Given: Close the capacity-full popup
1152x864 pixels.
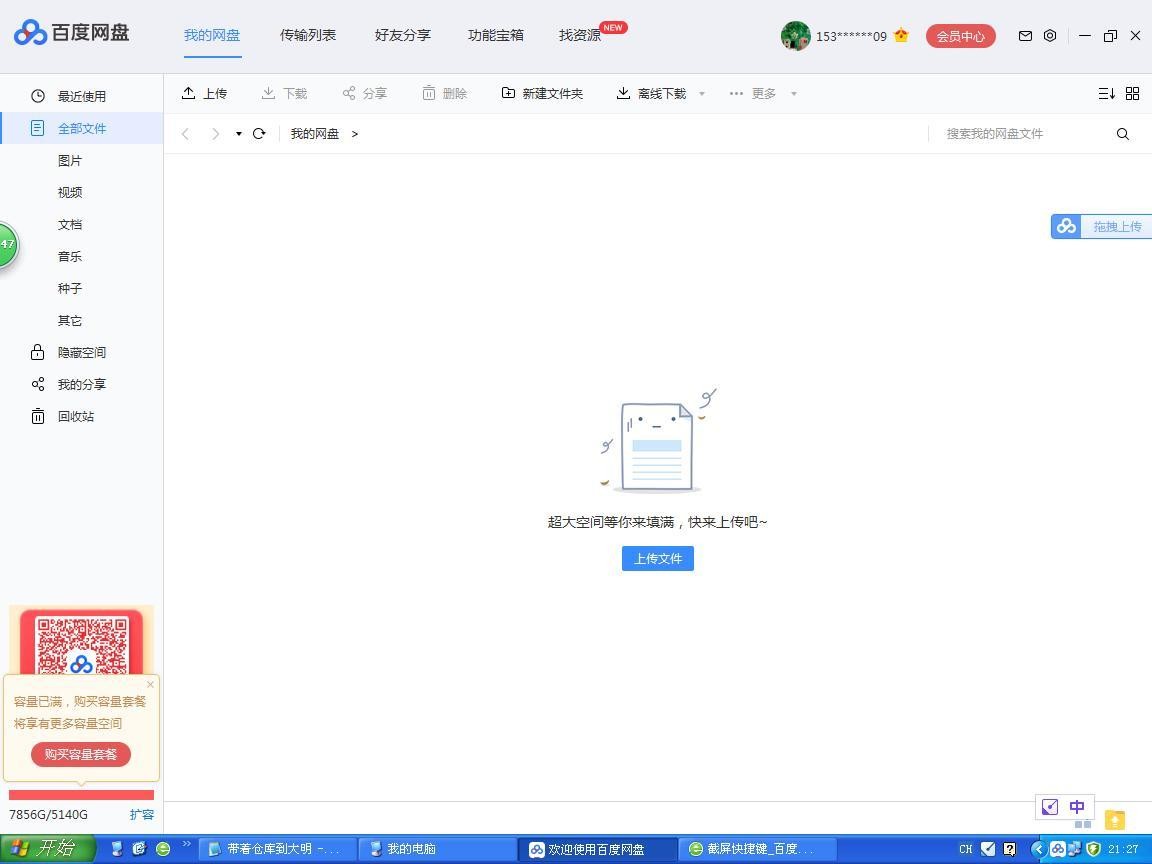Looking at the screenshot, I should (x=150, y=684).
